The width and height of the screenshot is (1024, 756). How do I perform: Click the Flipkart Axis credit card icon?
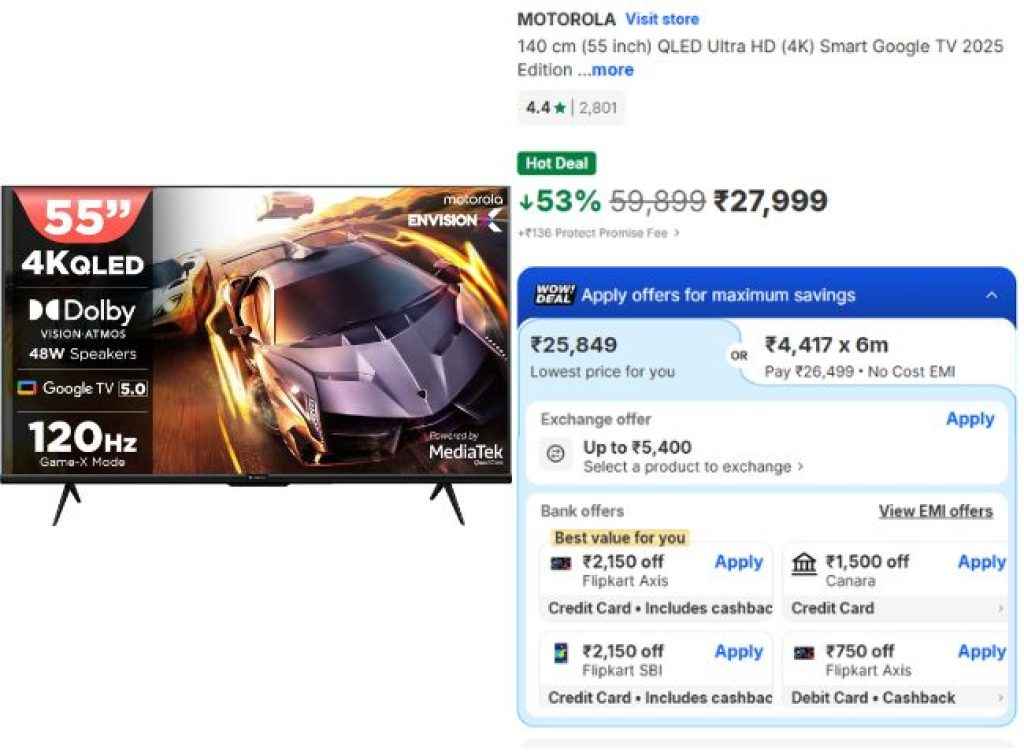tap(562, 563)
